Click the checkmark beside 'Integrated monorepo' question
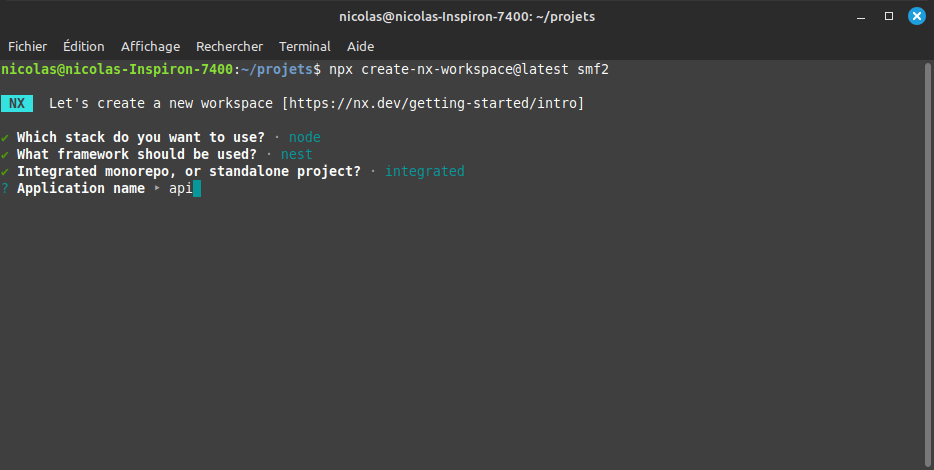Image resolution: width=934 pixels, height=470 pixels. pos(5,171)
